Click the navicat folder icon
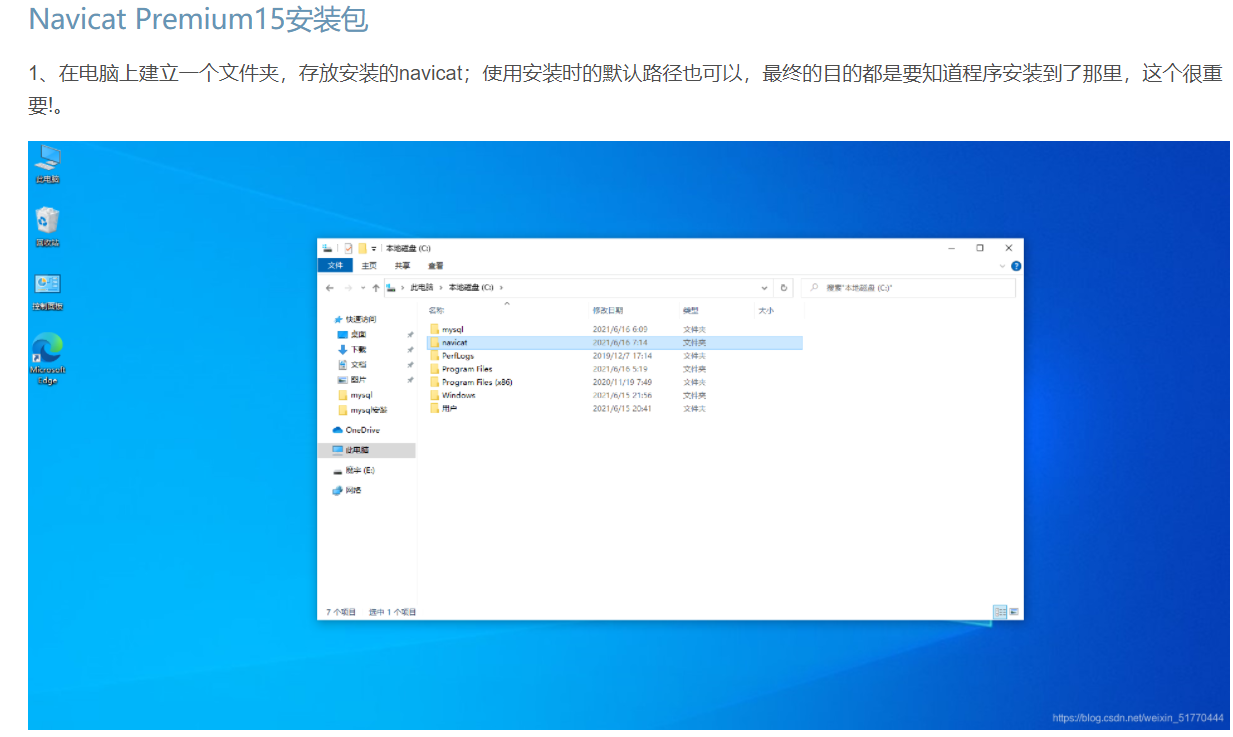The width and height of the screenshot is (1233, 737). click(434, 342)
